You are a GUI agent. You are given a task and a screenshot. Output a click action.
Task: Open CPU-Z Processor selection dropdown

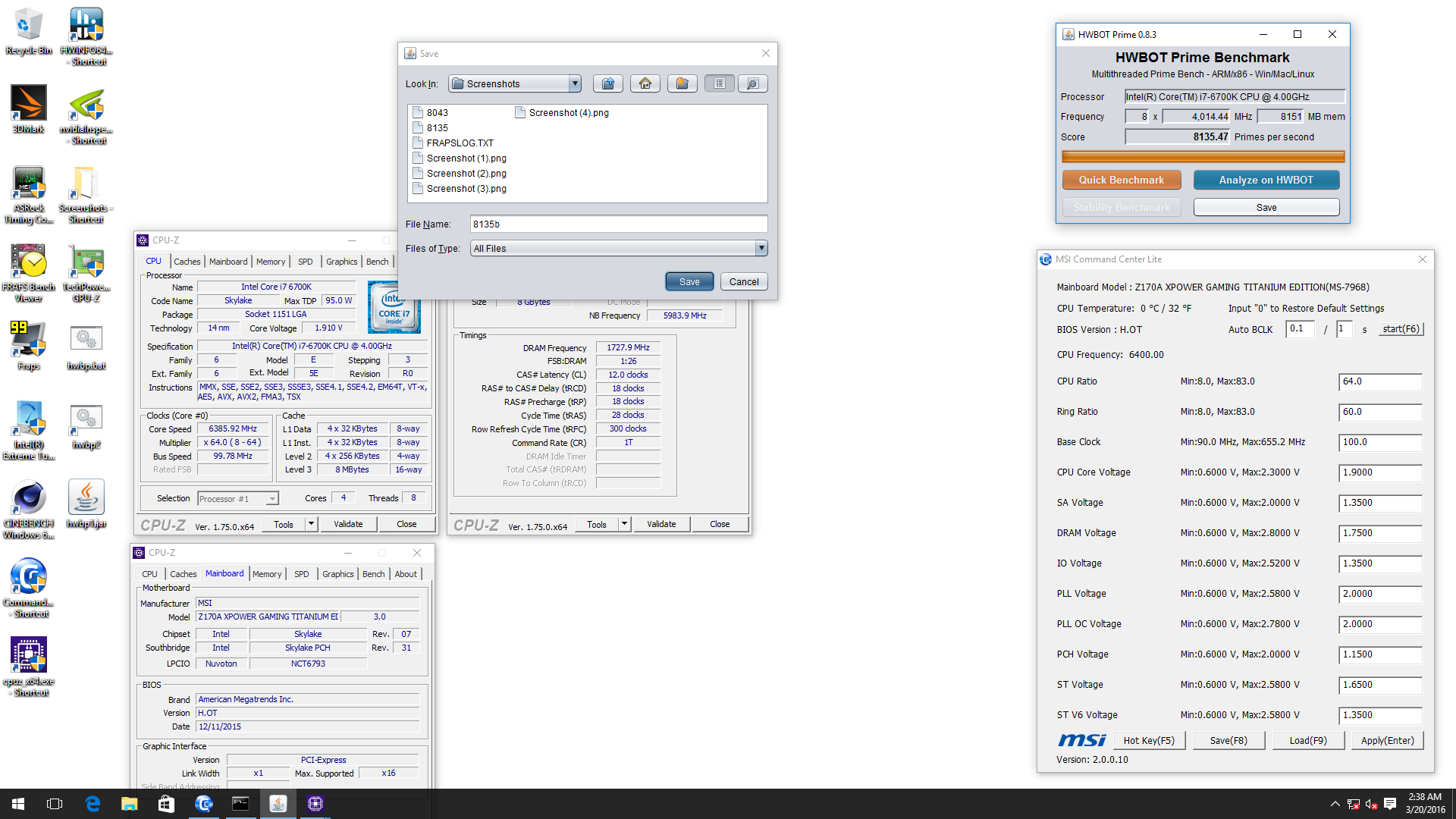(238, 498)
